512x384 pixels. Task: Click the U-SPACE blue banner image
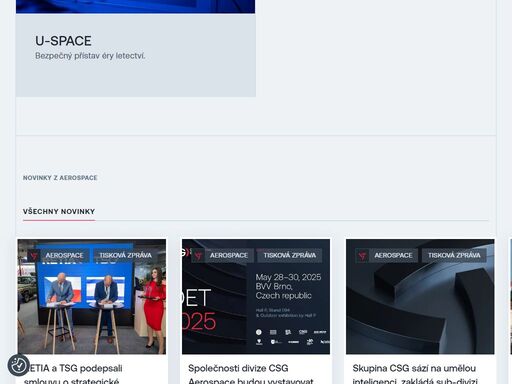click(x=135, y=7)
